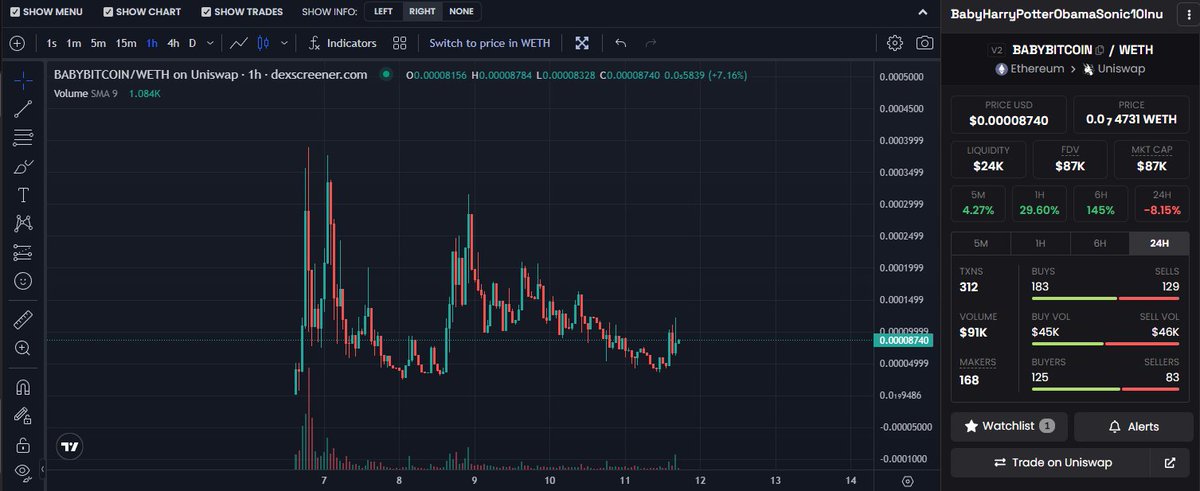Viewport: 1200px width, 491px height.
Task: Undo the last chart action
Action: click(x=621, y=43)
